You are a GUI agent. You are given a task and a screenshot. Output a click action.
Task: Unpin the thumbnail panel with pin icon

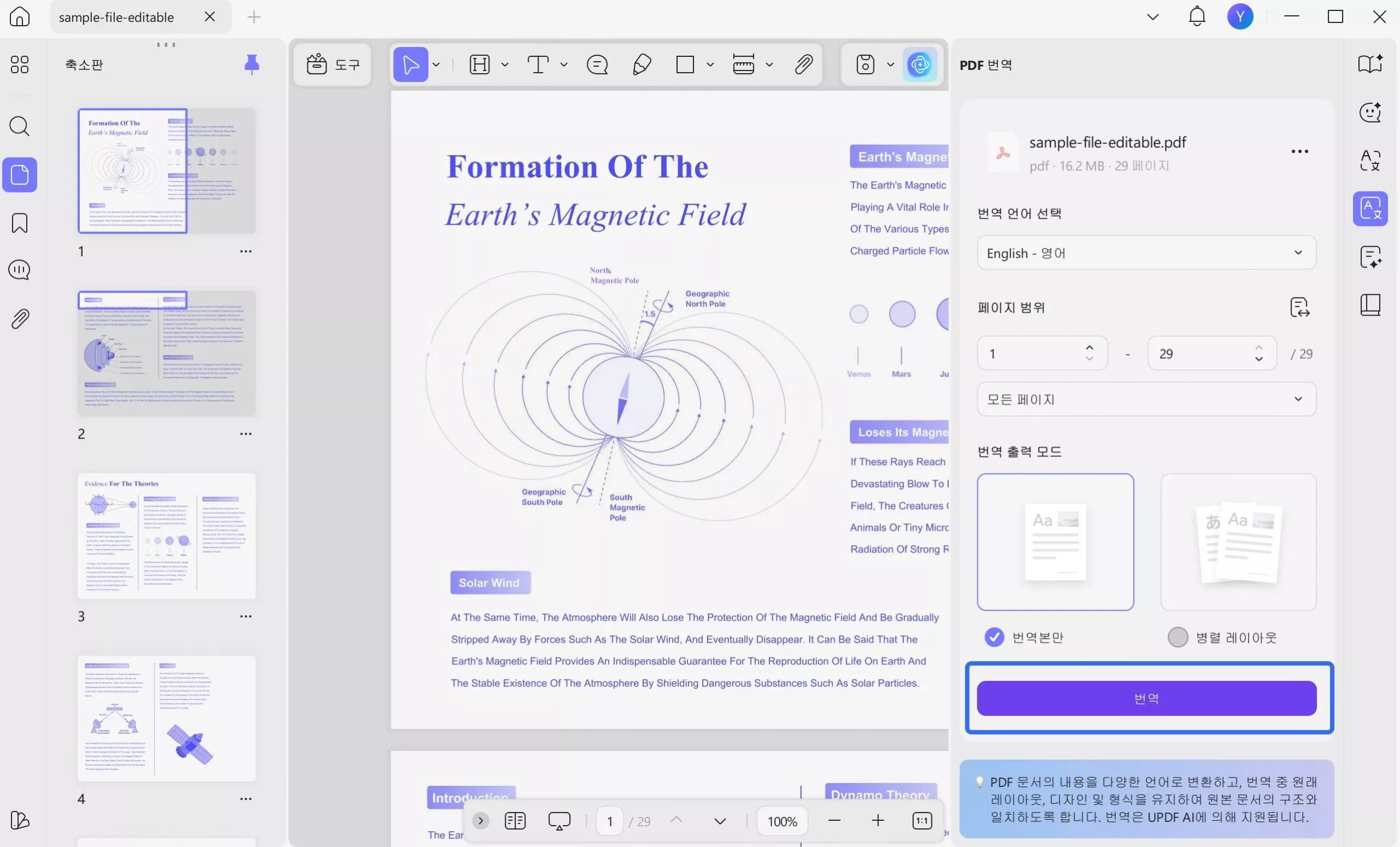point(252,64)
